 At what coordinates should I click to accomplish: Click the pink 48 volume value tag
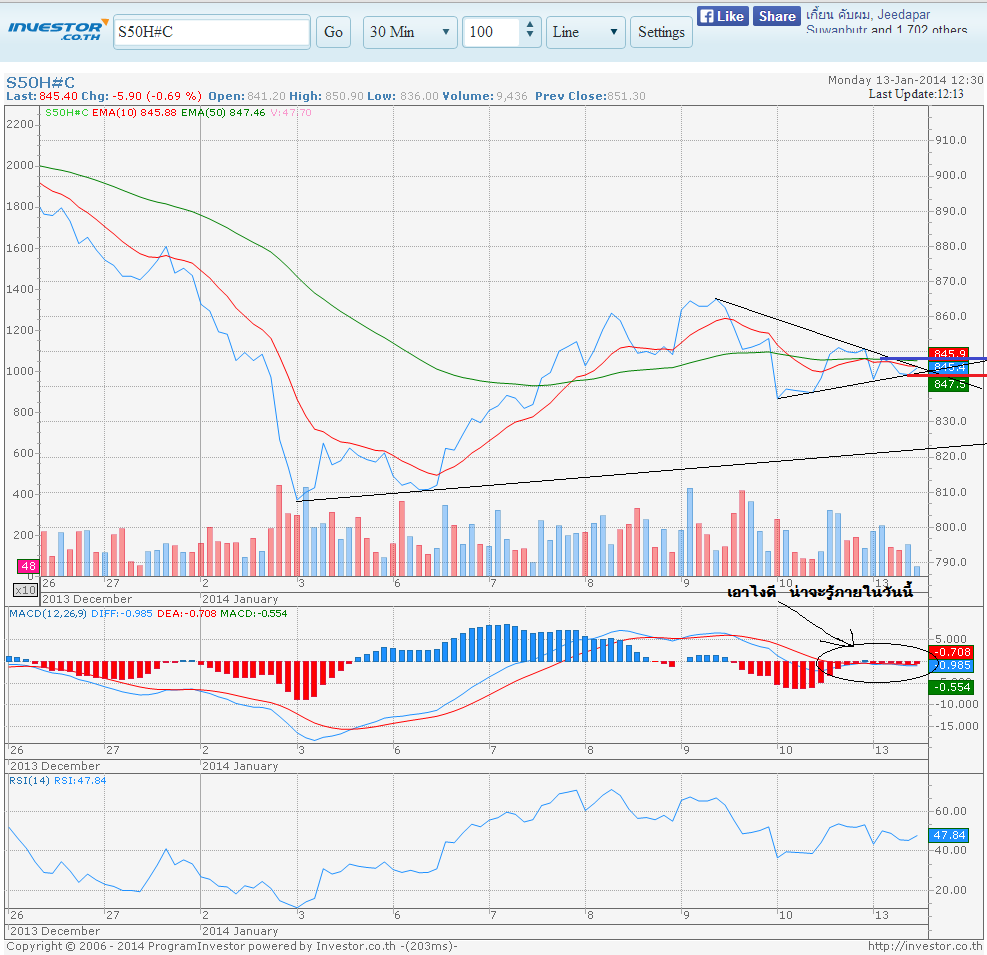[x=28, y=566]
